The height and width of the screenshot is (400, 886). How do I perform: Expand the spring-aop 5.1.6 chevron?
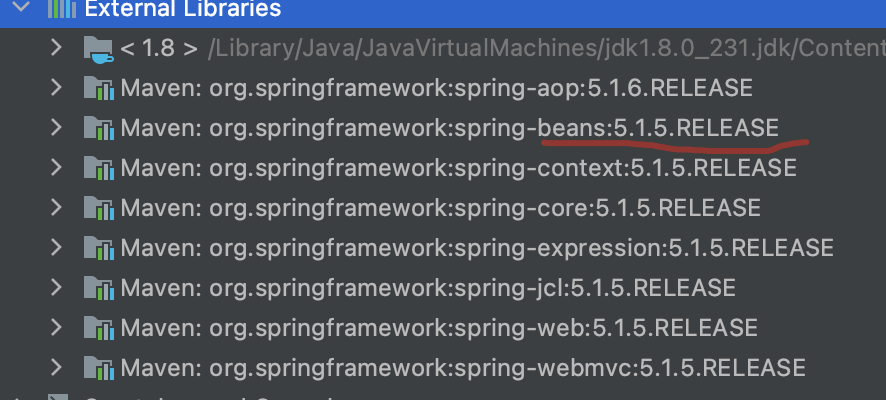click(x=57, y=88)
